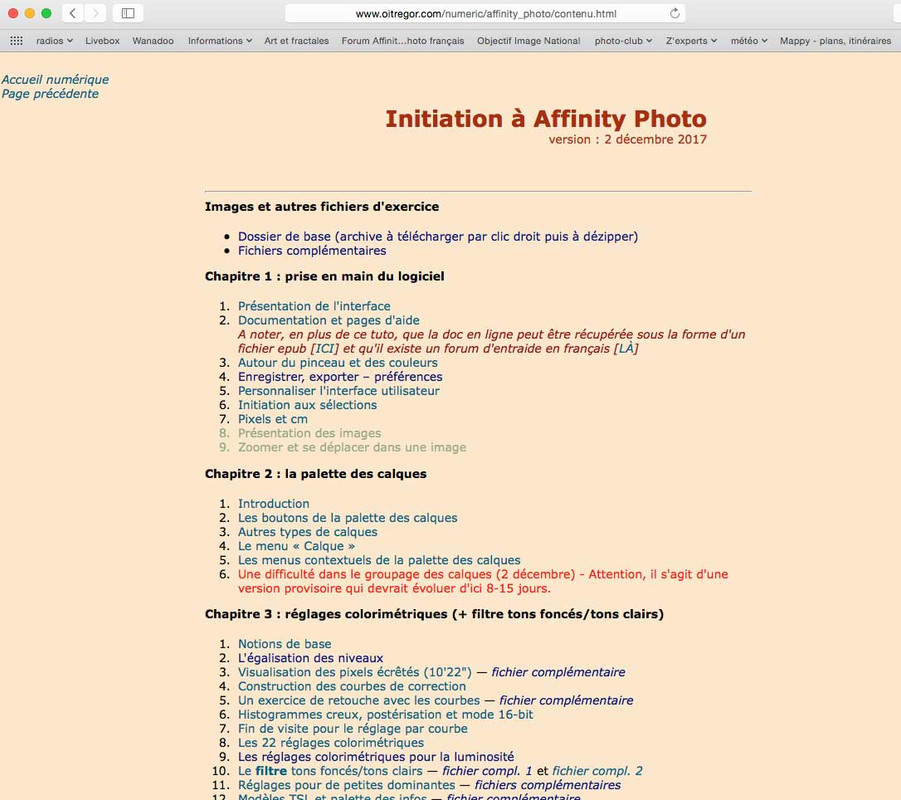Open the Mappy plans, itinéraires bookmark
The height and width of the screenshot is (800, 901).
coord(835,41)
